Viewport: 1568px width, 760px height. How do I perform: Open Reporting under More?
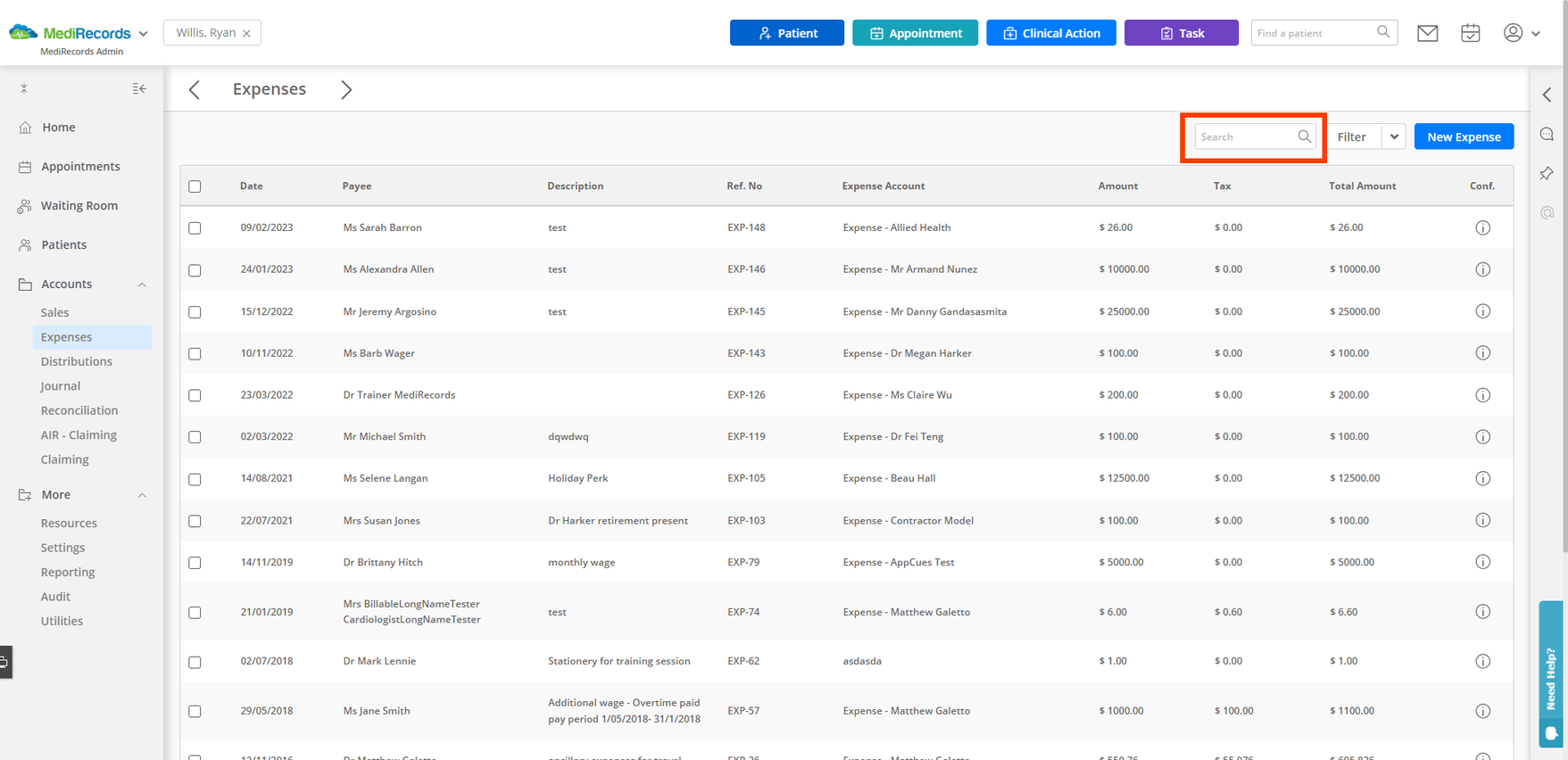[67, 572]
